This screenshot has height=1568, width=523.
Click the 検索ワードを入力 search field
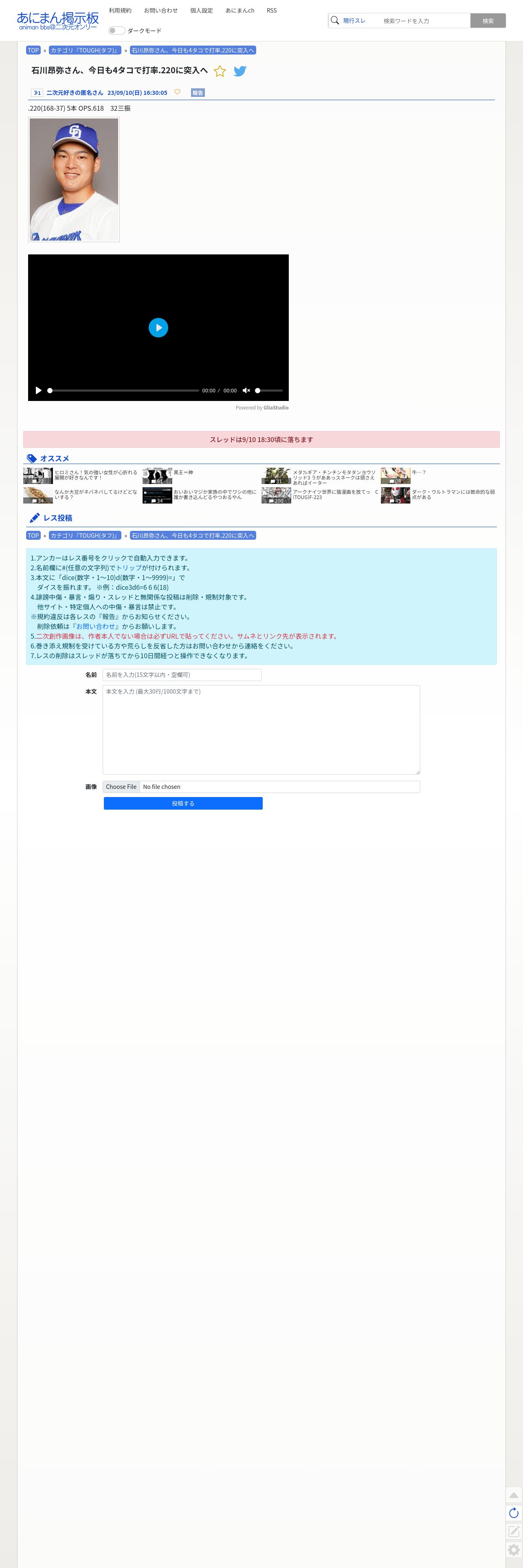(424, 21)
